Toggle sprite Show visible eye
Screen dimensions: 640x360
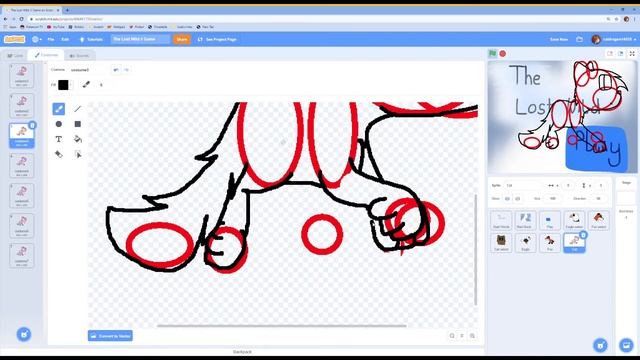coord(507,199)
